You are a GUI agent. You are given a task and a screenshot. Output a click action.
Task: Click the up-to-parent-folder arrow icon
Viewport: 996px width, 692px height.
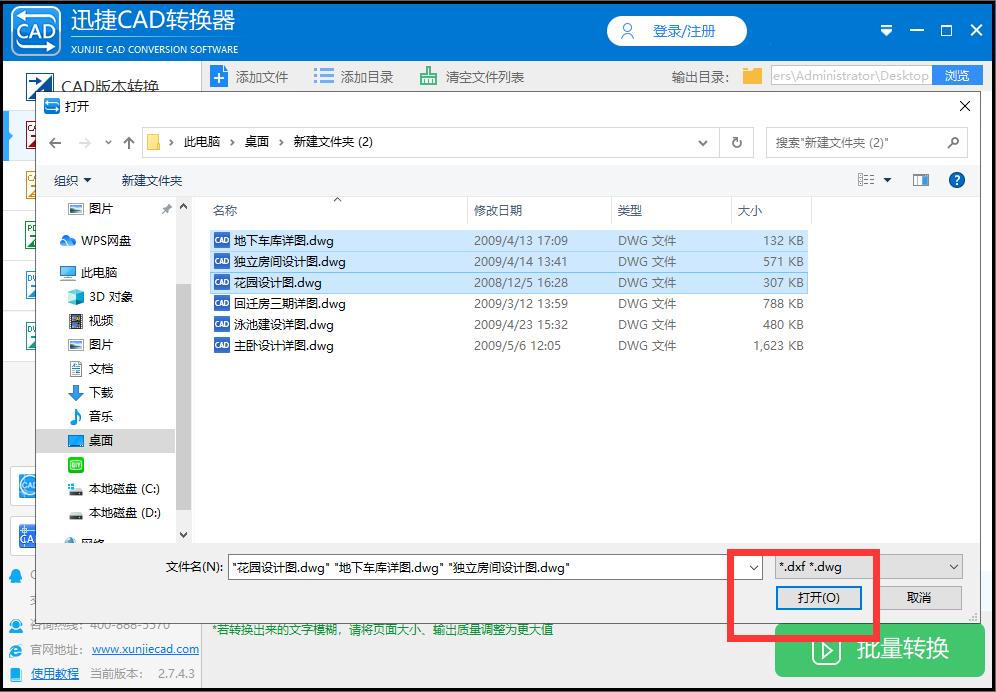pyautogui.click(x=128, y=142)
